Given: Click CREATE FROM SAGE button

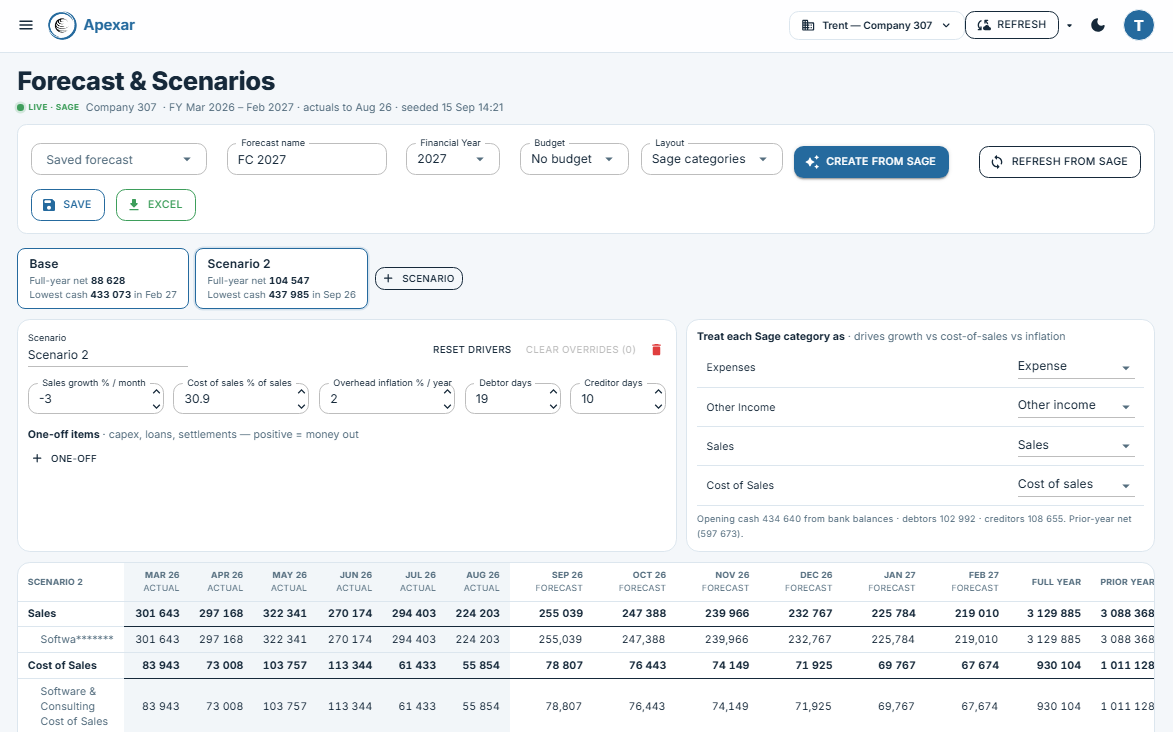Looking at the screenshot, I should tap(871, 162).
